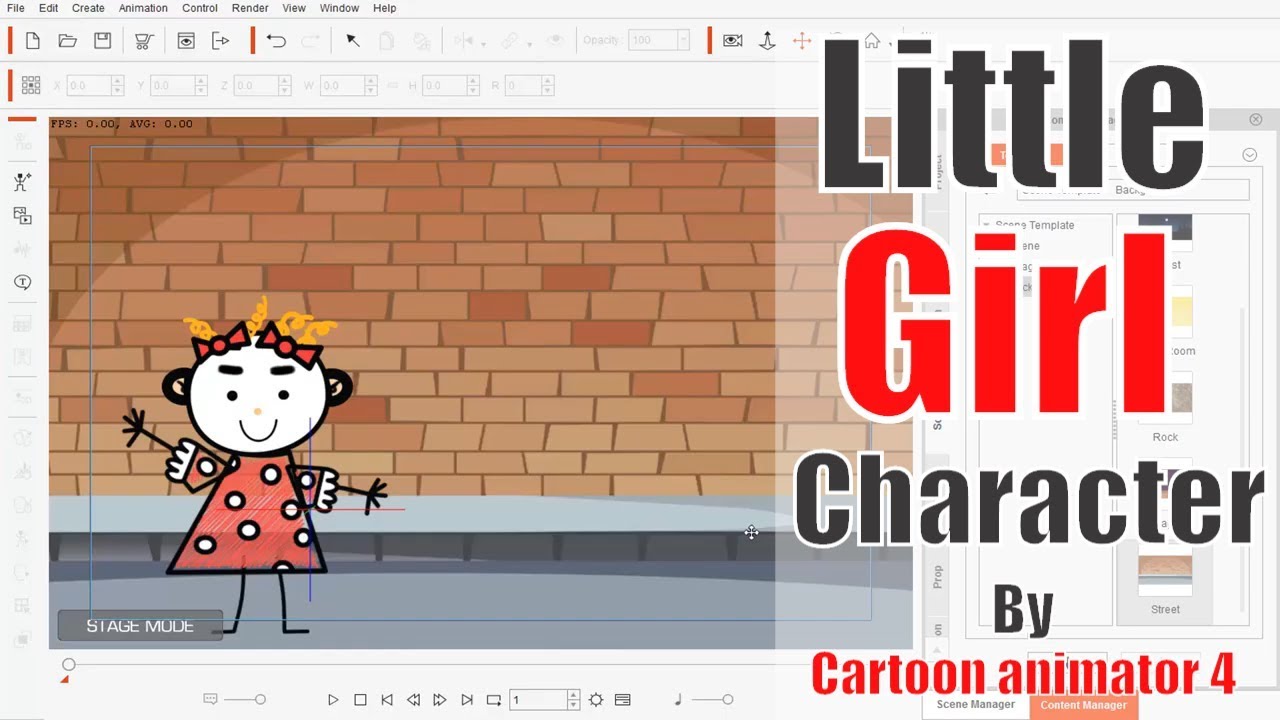Jump to the first frame
This screenshot has width=1280, height=720.
tap(387, 700)
